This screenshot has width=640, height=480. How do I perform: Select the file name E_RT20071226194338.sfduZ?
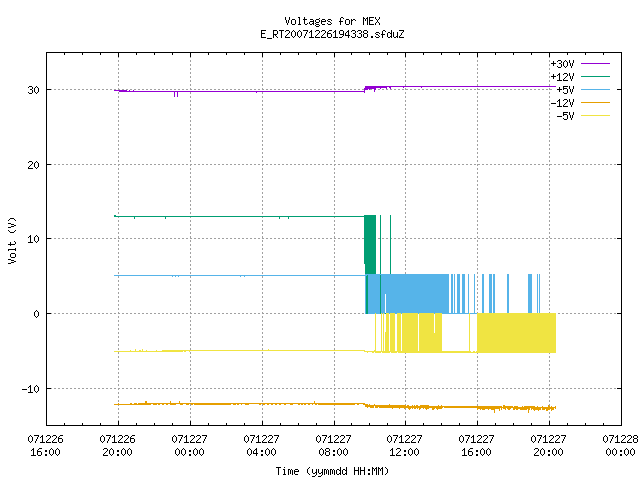[332, 34]
